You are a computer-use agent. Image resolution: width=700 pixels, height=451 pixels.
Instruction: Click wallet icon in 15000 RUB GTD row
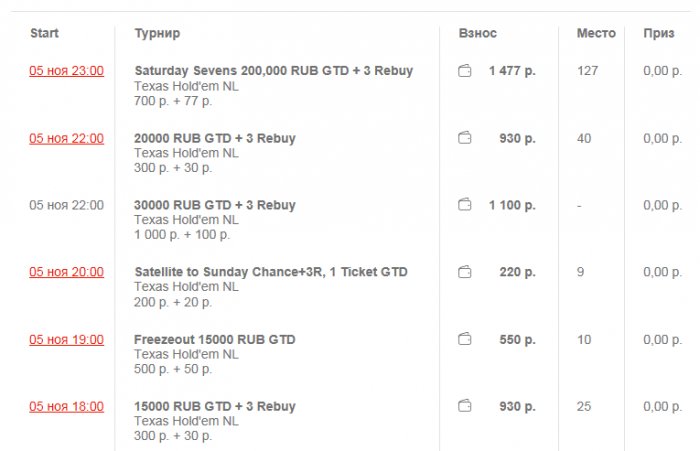465,407
